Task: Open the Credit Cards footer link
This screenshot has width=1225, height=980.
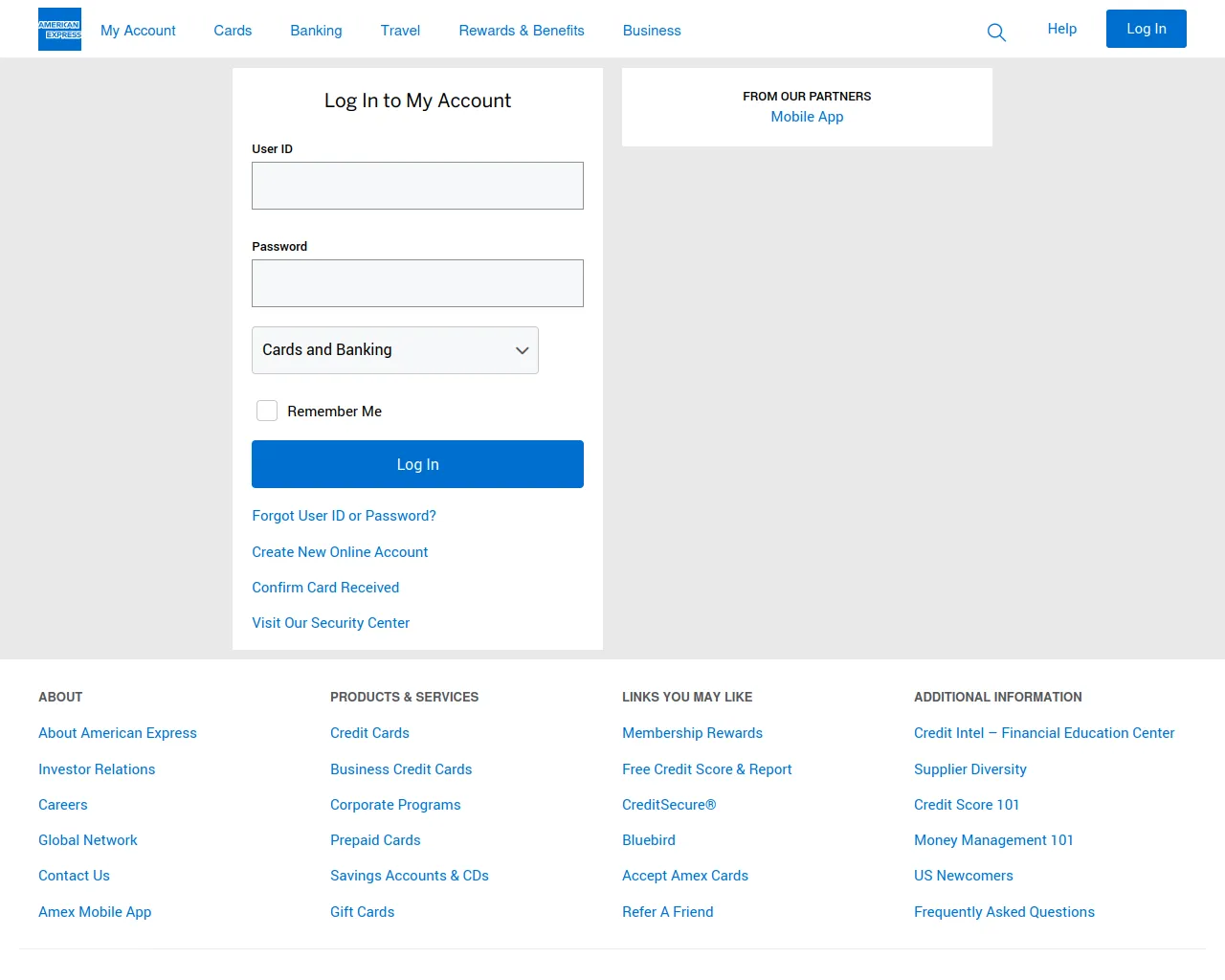Action: pos(369,733)
